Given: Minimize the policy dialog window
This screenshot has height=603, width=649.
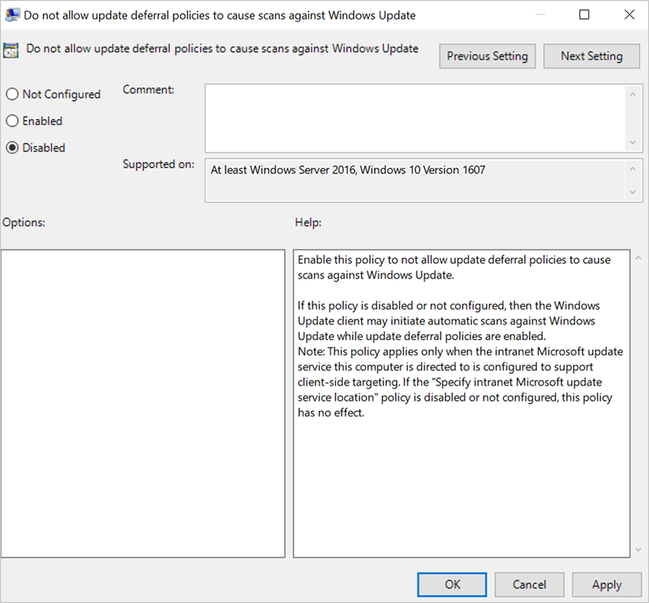Looking at the screenshot, I should [540, 15].
